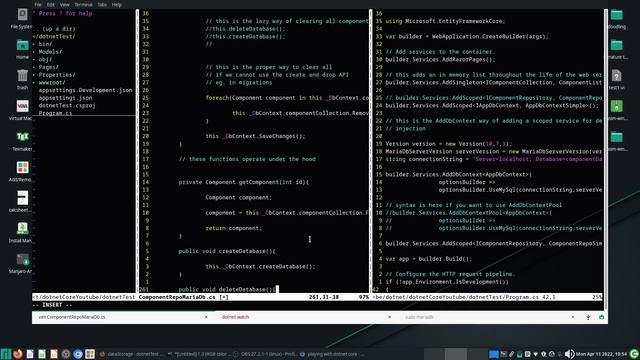Launch Firefox from the taskbar
This screenshot has height=360, width=640.
click(x=18, y=354)
